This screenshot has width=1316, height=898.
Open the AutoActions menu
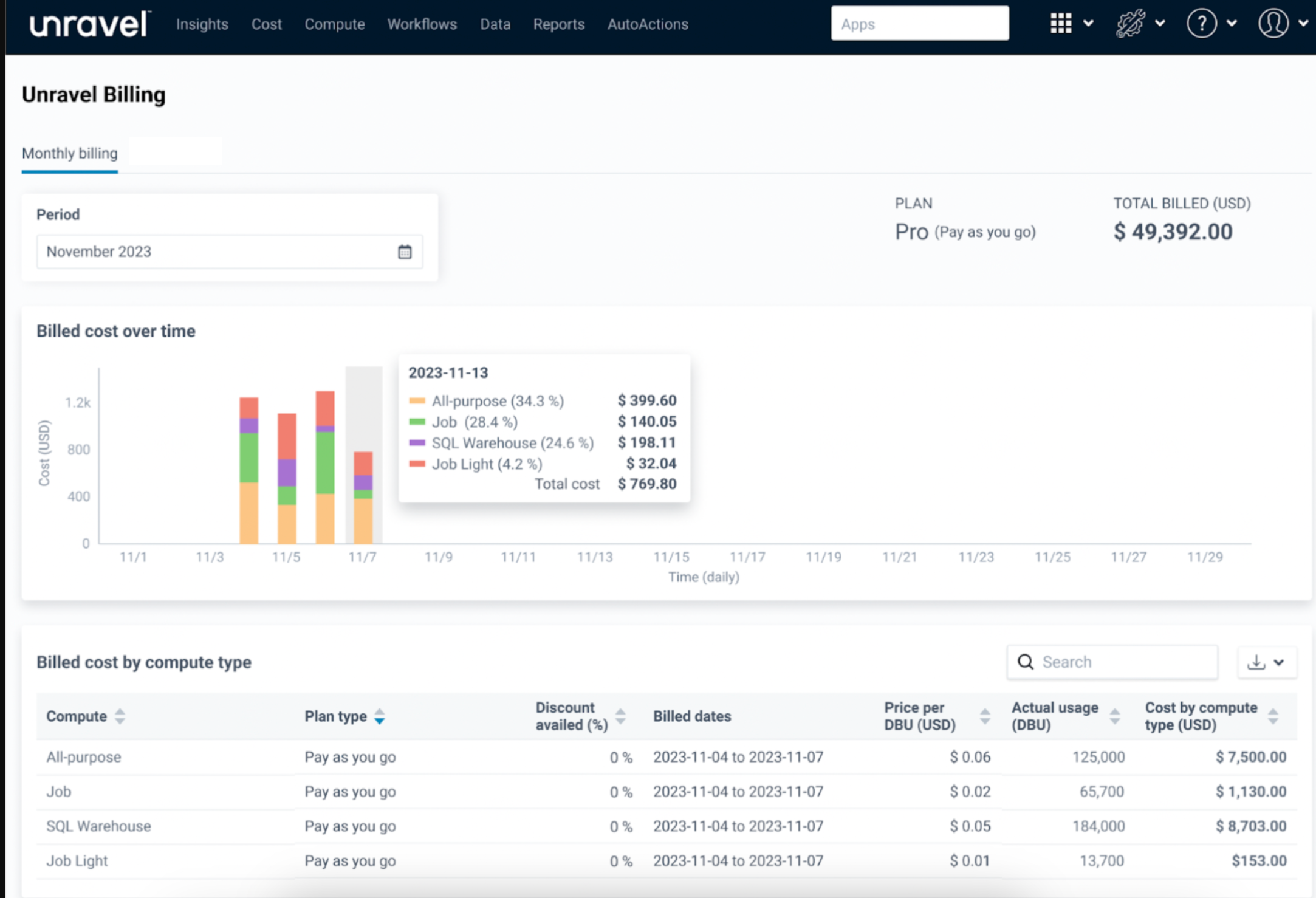[x=648, y=24]
